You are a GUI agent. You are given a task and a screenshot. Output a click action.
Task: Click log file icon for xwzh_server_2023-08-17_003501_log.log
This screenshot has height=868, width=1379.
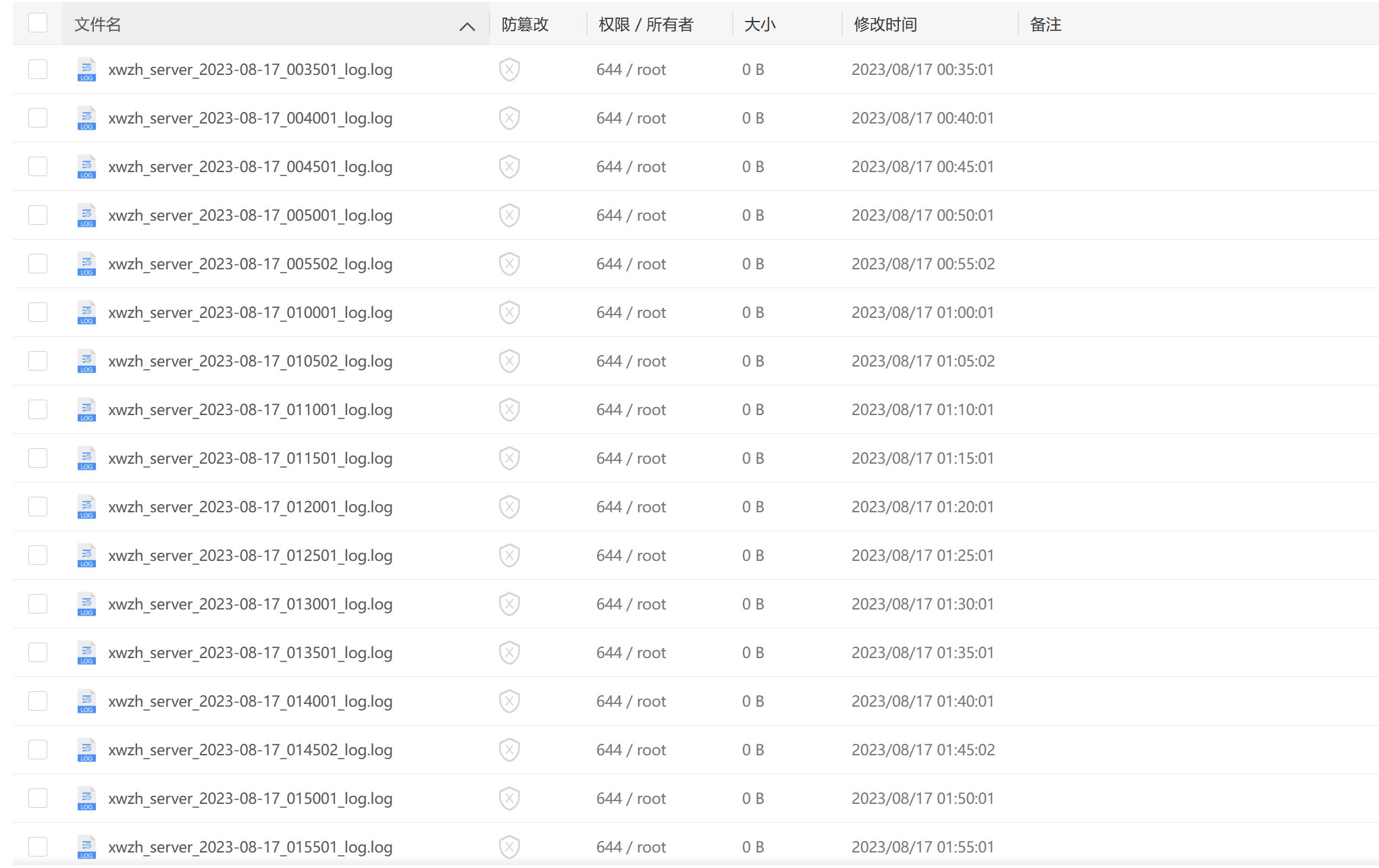(x=86, y=70)
